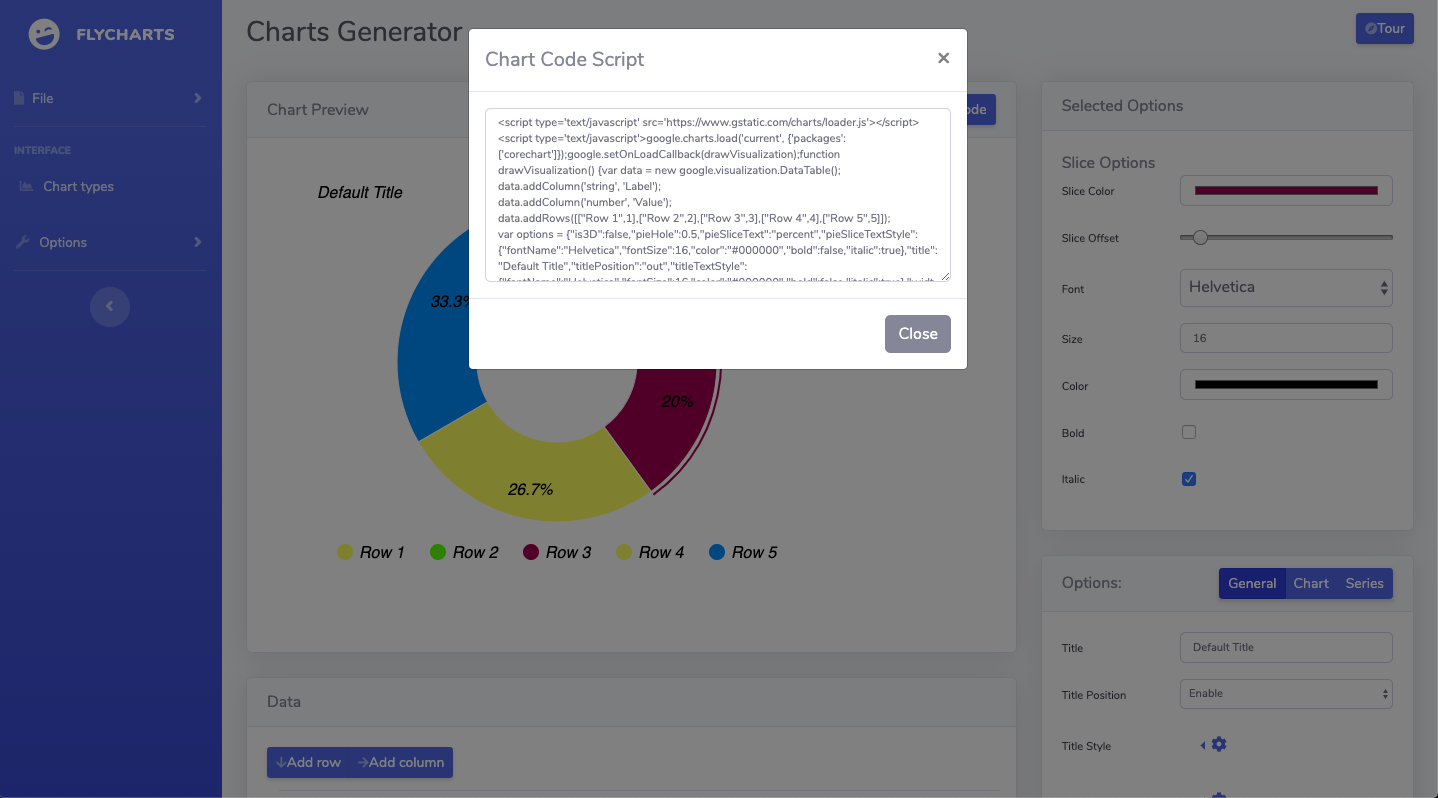The height and width of the screenshot is (798, 1438).
Task: Collapse the sidebar with the round arrow button
Action: coord(110,307)
